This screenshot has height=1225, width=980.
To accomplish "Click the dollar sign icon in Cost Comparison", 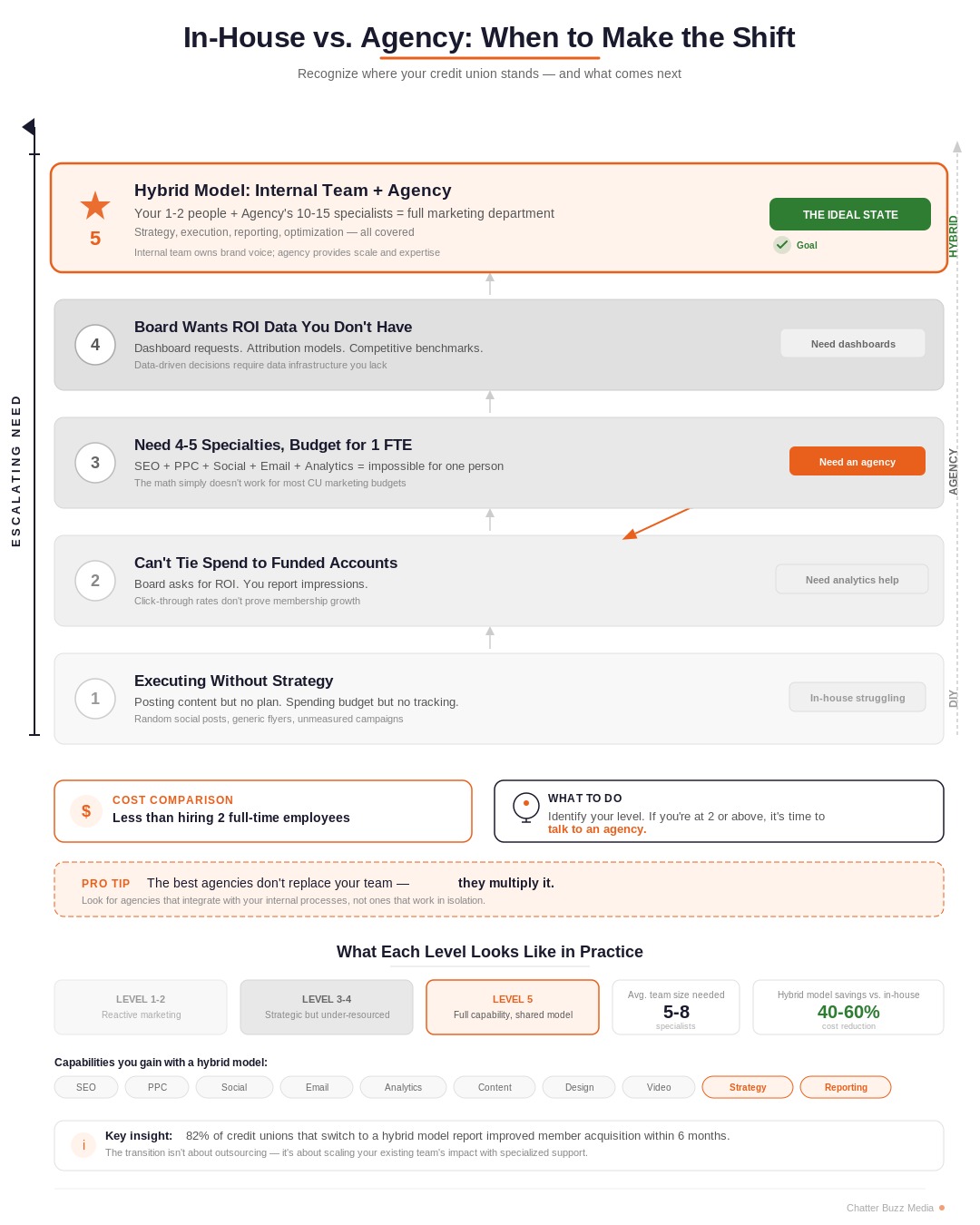I will click(x=86, y=811).
